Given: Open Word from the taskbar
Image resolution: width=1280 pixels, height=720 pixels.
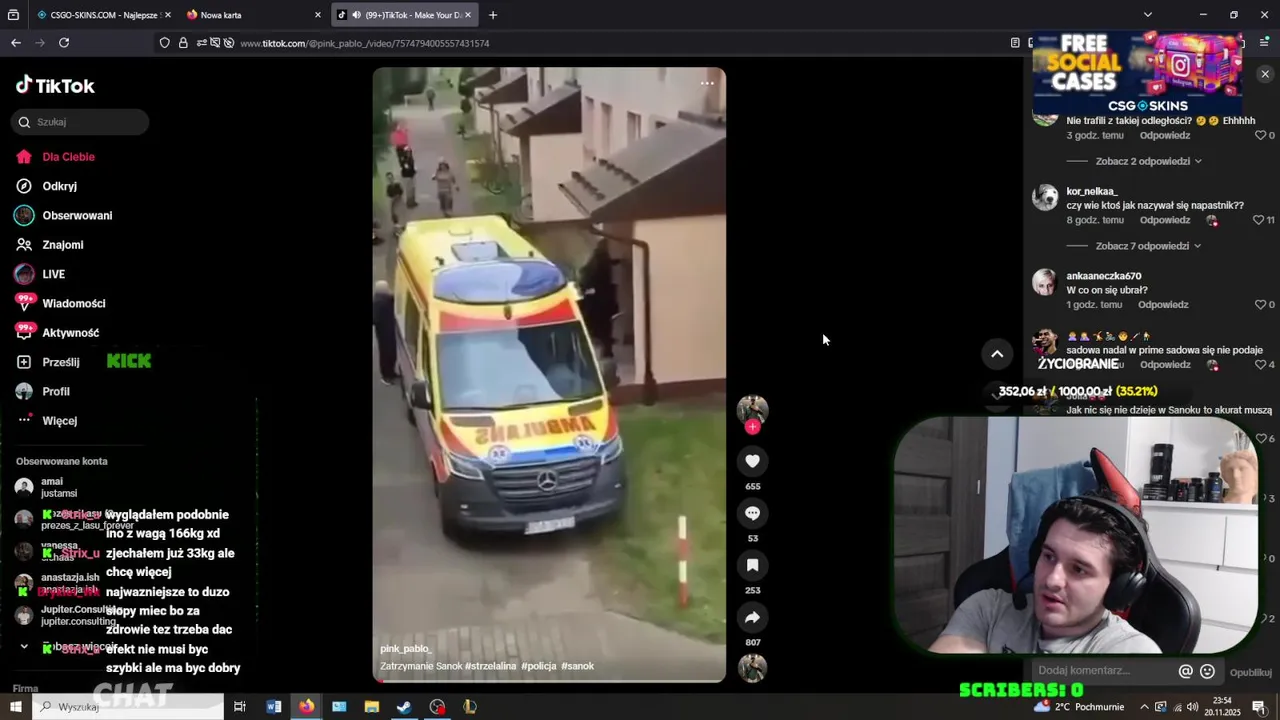Looking at the screenshot, I should coord(274,707).
